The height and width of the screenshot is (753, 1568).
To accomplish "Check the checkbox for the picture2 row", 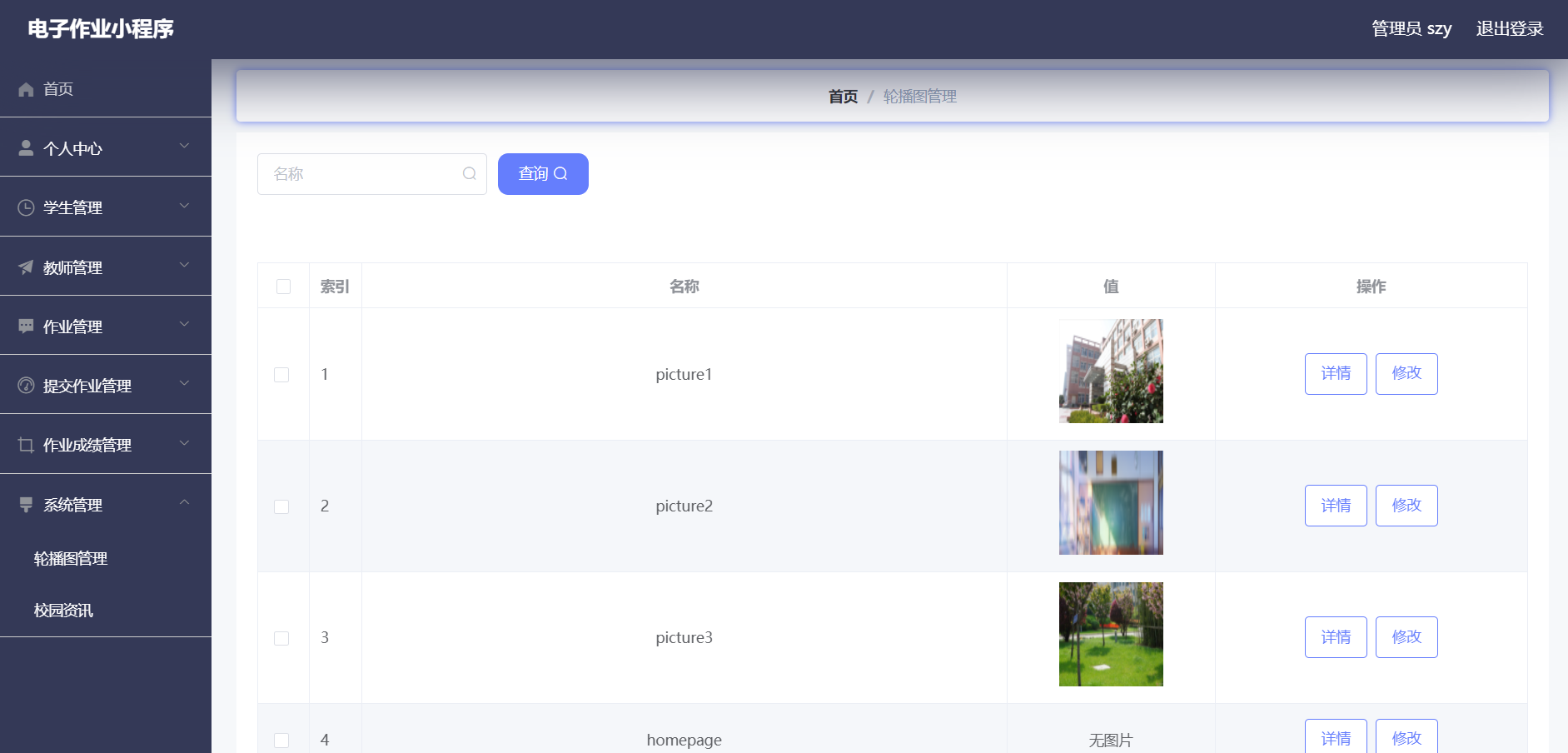I will click(x=281, y=506).
